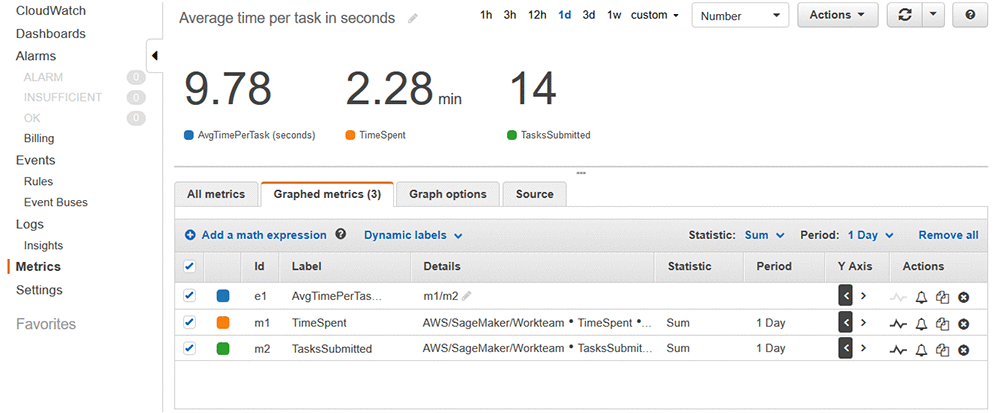Image resolution: width=1000 pixels, height=413 pixels.
Task: Duplicate the m1 TimeSpent metric
Action: click(942, 324)
